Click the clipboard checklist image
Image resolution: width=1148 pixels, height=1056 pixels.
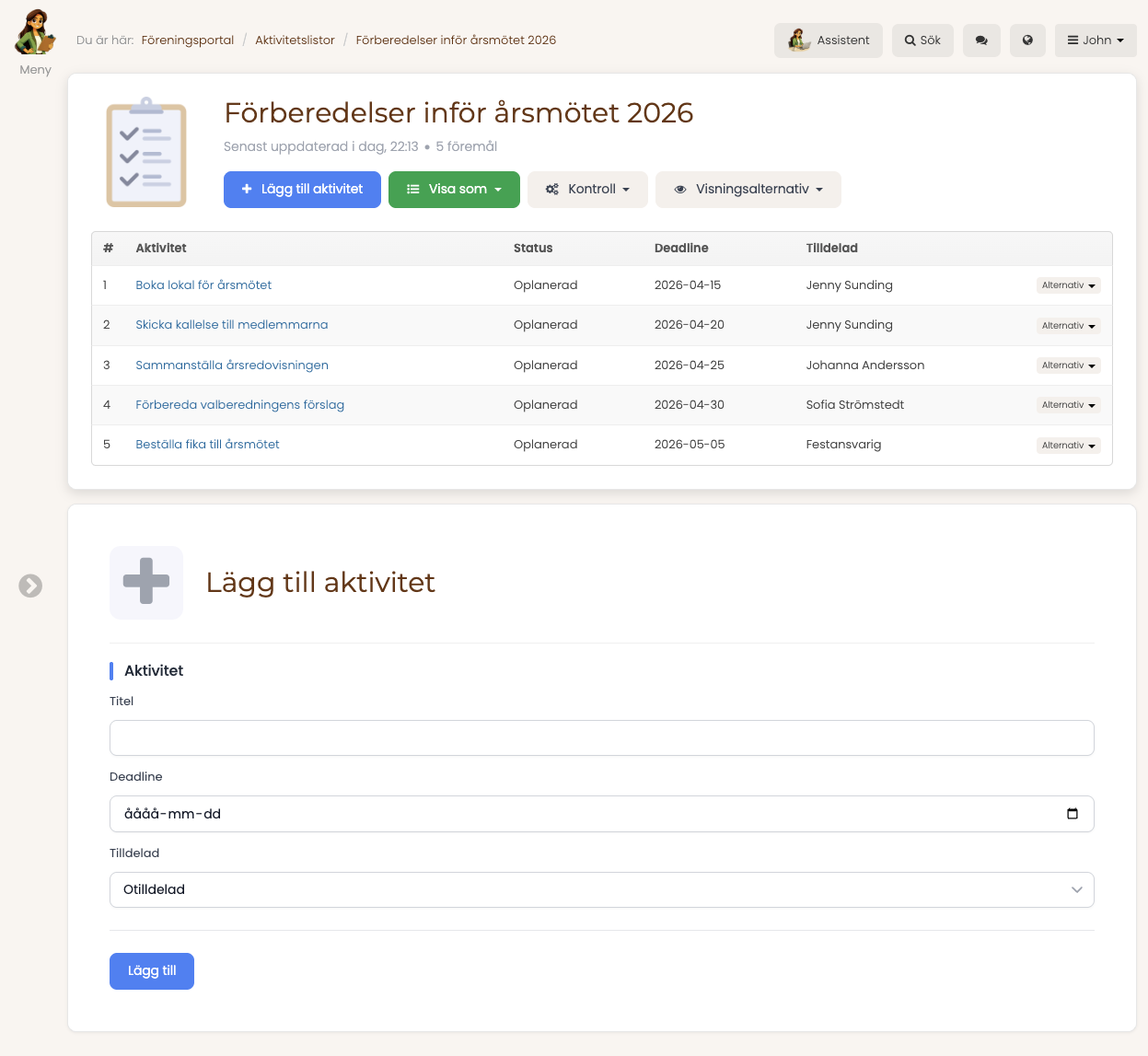[x=146, y=153]
